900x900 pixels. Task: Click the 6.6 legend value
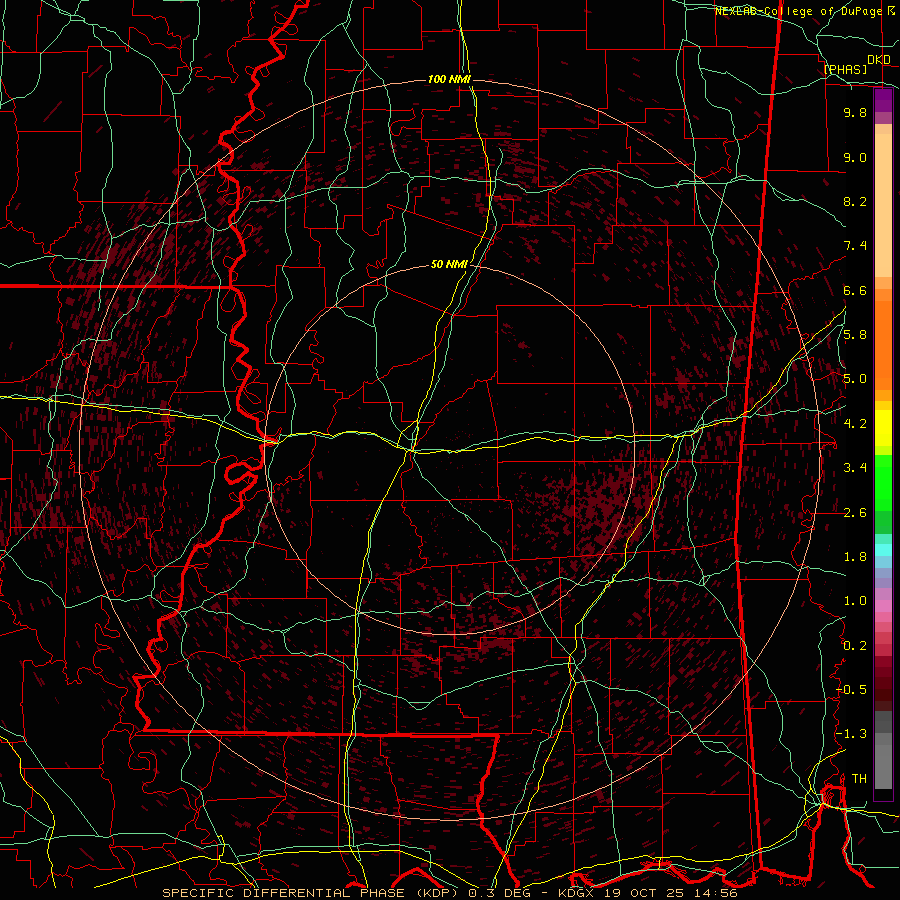855,290
